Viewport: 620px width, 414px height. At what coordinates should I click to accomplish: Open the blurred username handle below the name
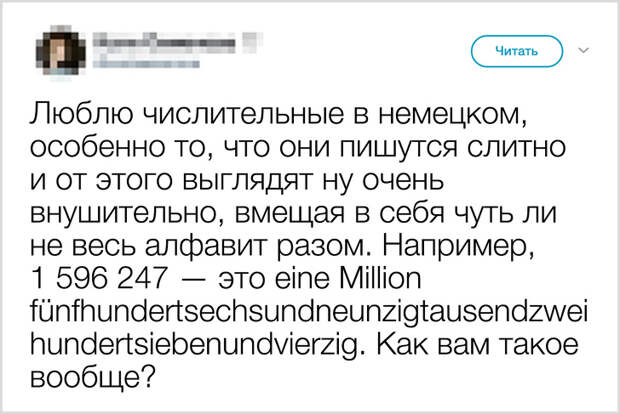click(x=146, y=63)
